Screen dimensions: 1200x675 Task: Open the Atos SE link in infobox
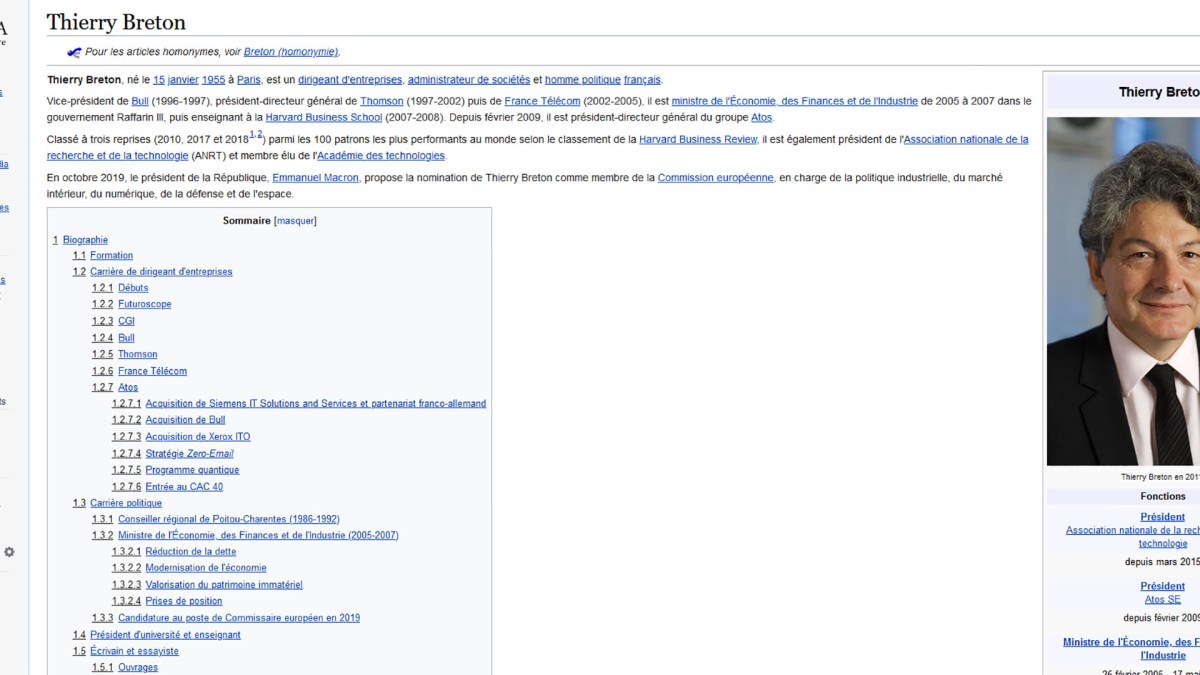(x=1162, y=600)
